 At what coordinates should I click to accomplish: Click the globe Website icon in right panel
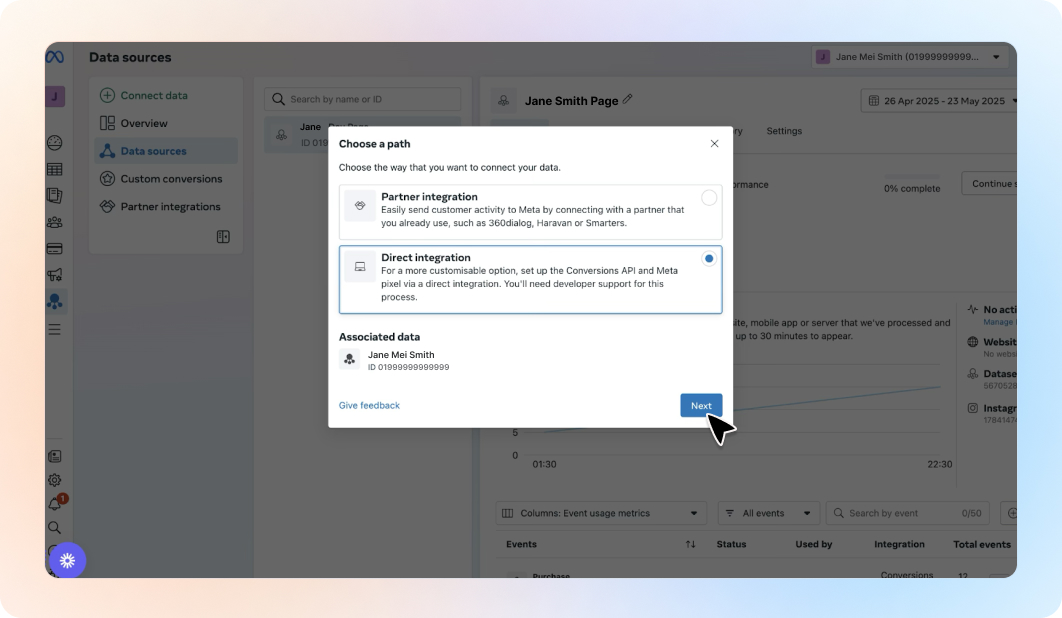pyautogui.click(x=973, y=342)
